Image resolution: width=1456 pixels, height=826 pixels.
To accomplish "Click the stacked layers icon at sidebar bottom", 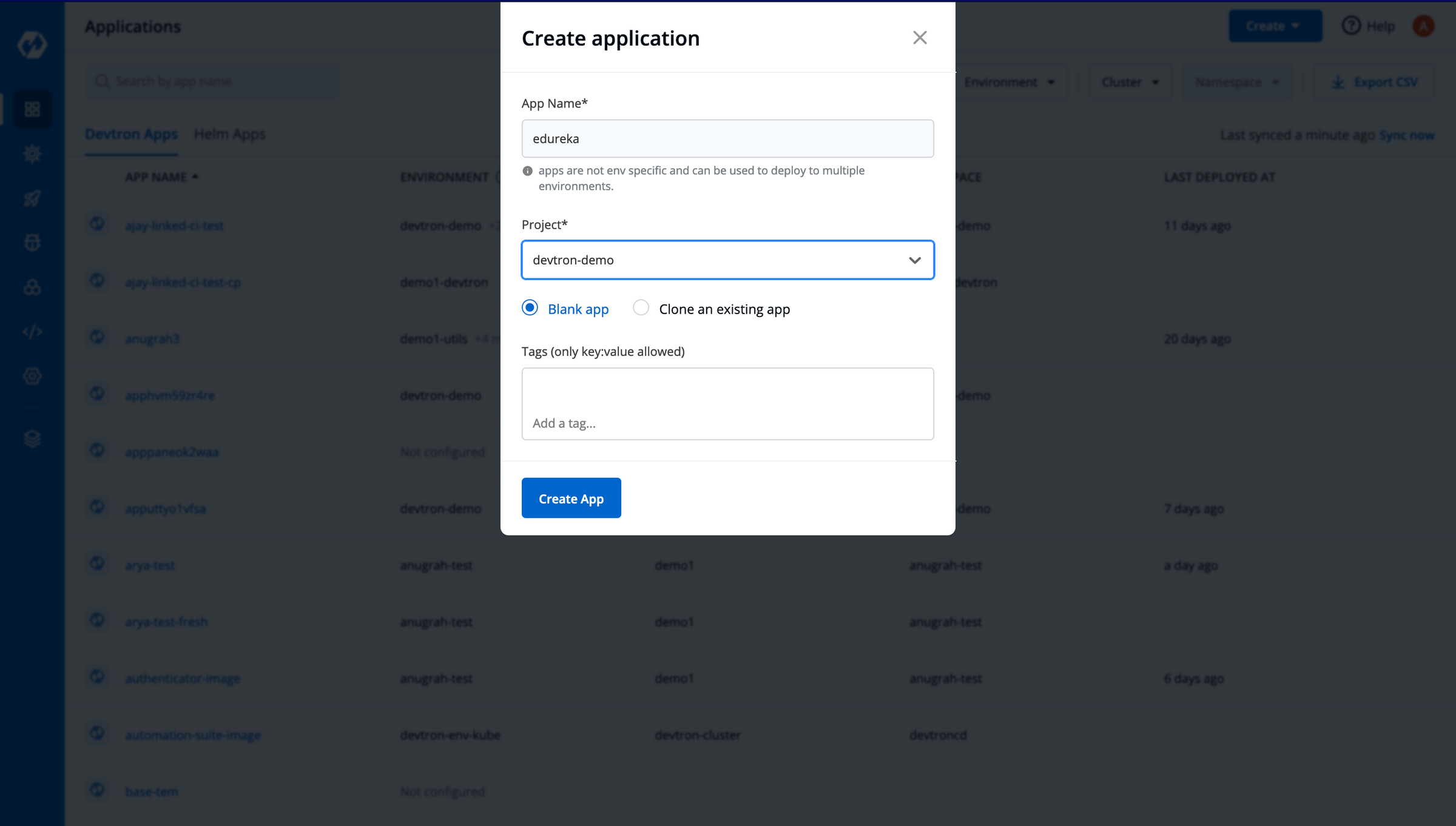I will (33, 438).
